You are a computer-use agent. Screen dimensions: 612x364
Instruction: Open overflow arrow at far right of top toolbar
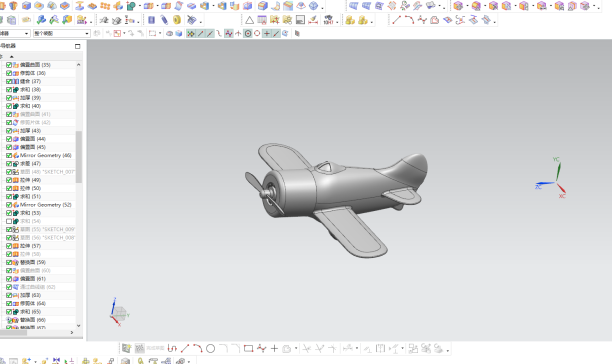[599, 7]
